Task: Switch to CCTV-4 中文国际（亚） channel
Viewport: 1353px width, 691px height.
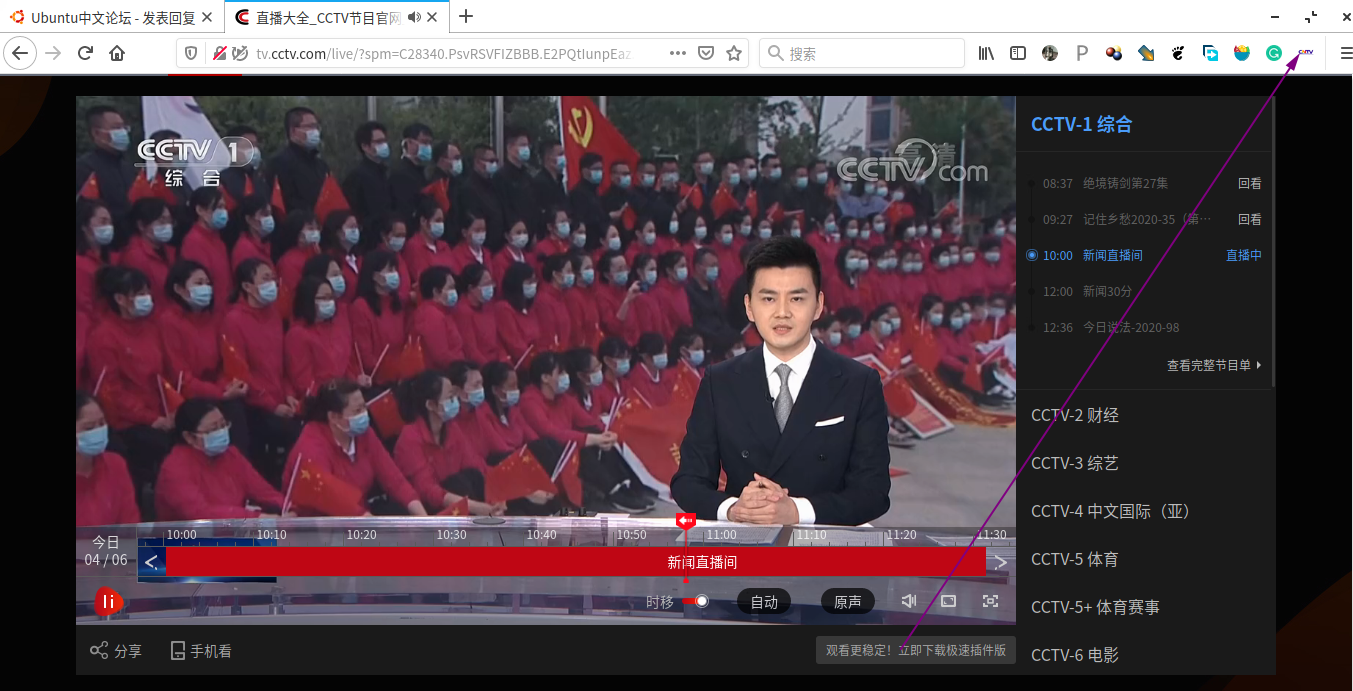Action: coord(1111,511)
